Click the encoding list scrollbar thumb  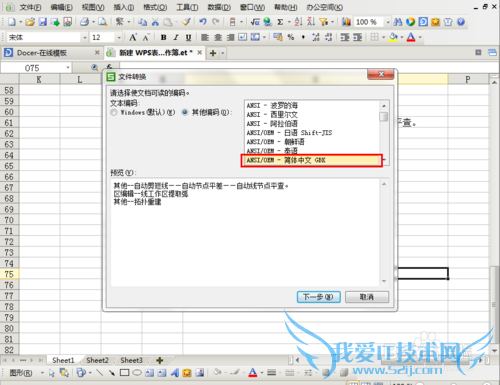[x=384, y=117]
